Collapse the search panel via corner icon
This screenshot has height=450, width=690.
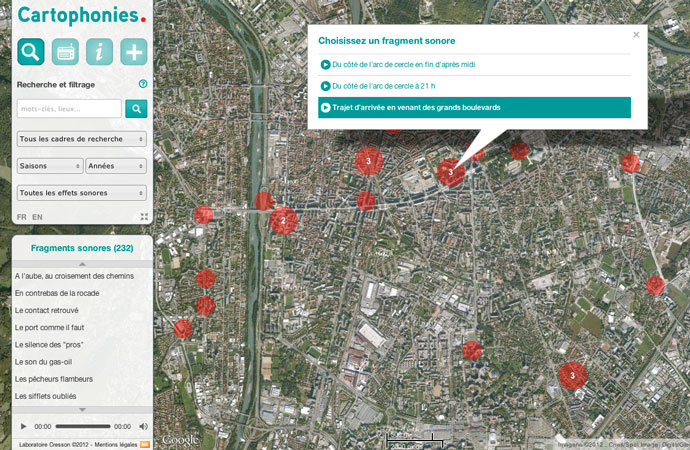pos(144,216)
